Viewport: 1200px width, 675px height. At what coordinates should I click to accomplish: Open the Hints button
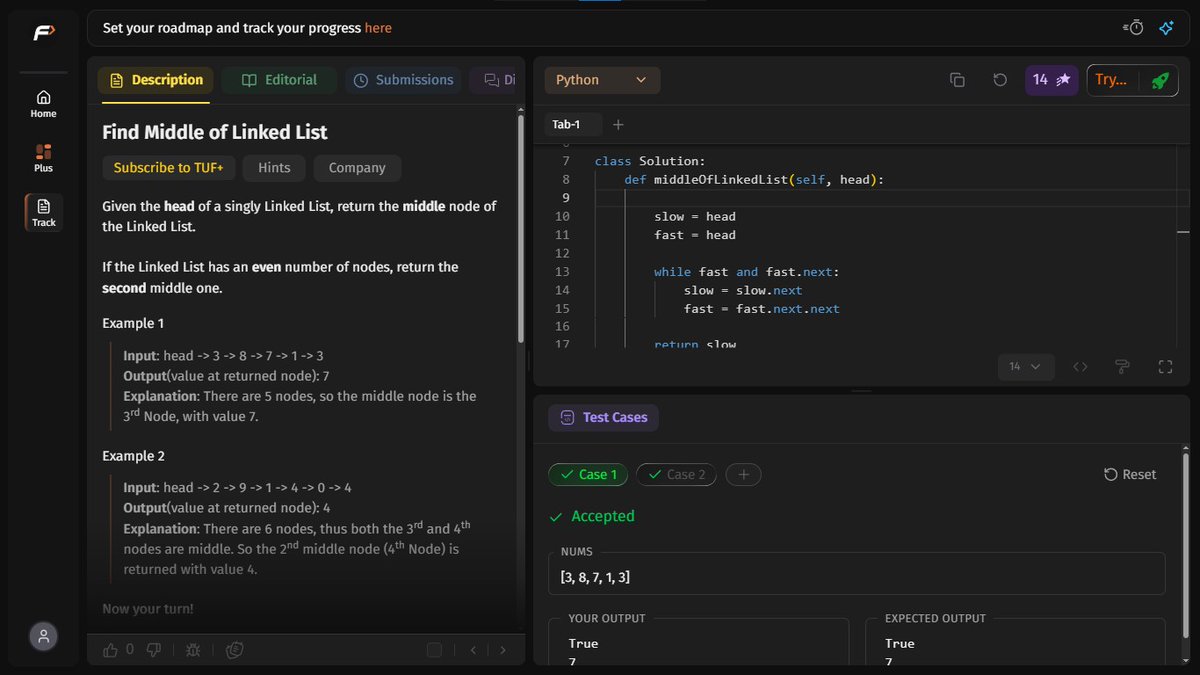pos(274,168)
